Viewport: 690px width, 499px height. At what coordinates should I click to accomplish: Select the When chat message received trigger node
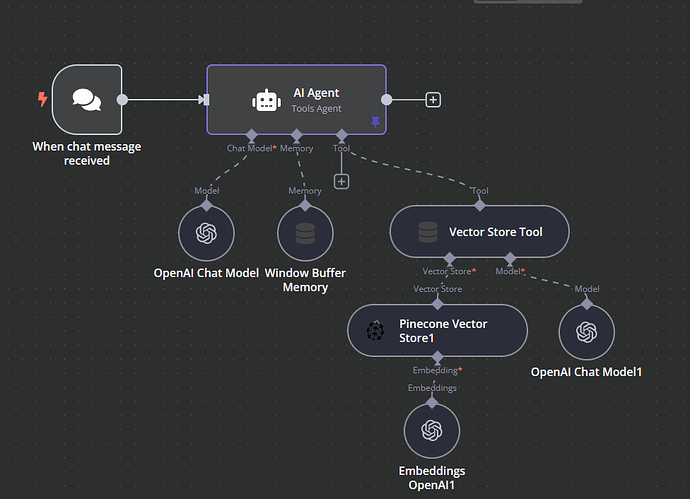click(x=87, y=99)
